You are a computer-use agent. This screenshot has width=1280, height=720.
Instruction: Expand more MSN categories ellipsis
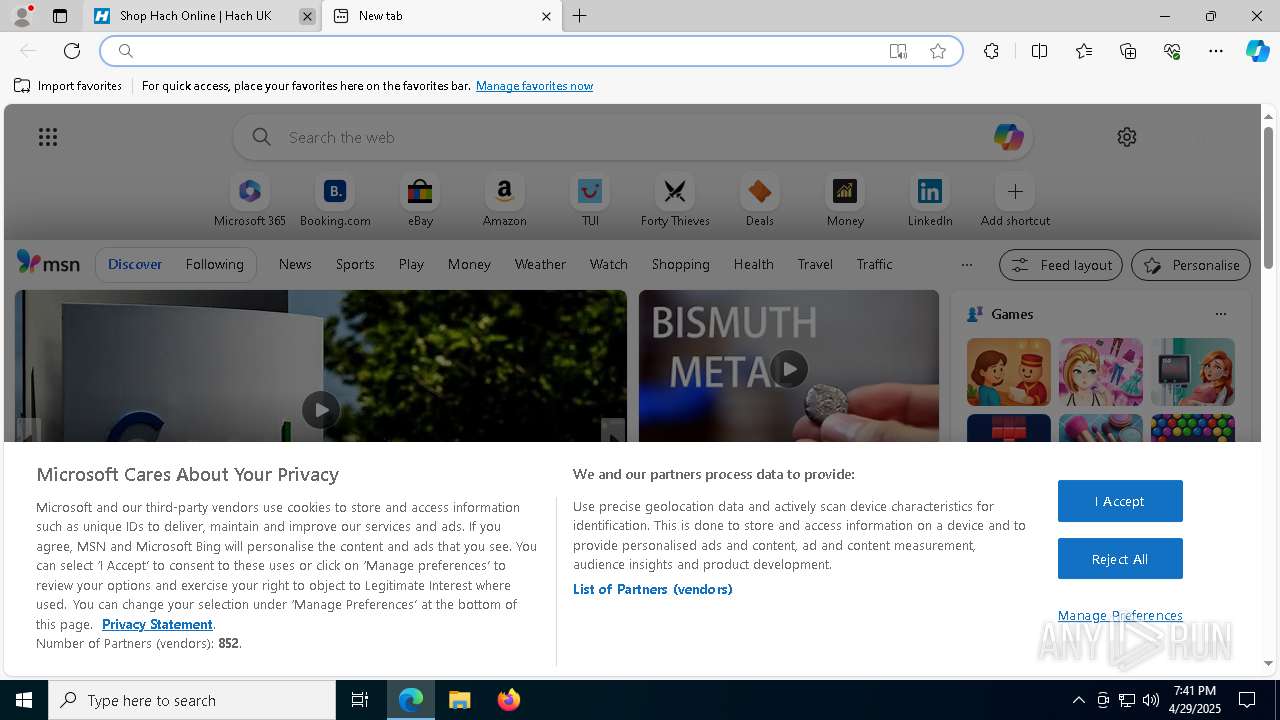tap(966, 265)
